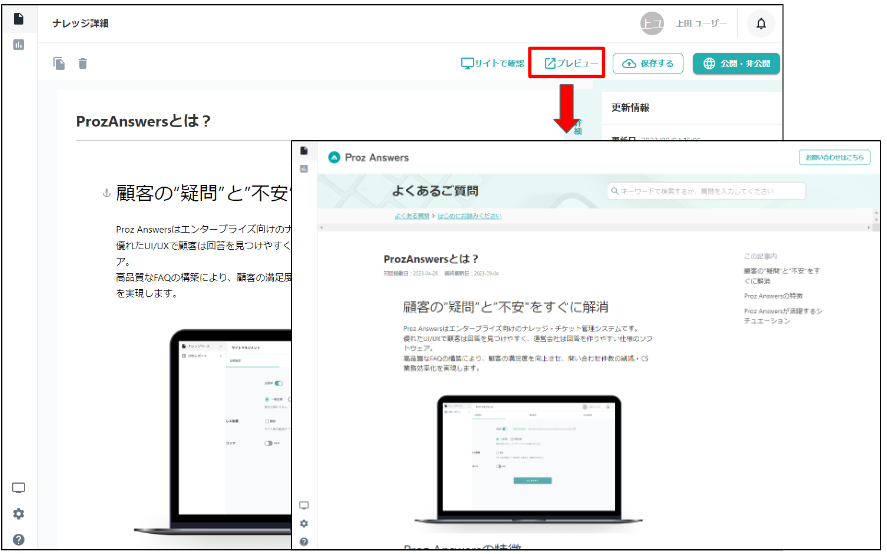Click よくあるご質問 heading in preview
The height and width of the screenshot is (554, 887).
tap(435, 191)
